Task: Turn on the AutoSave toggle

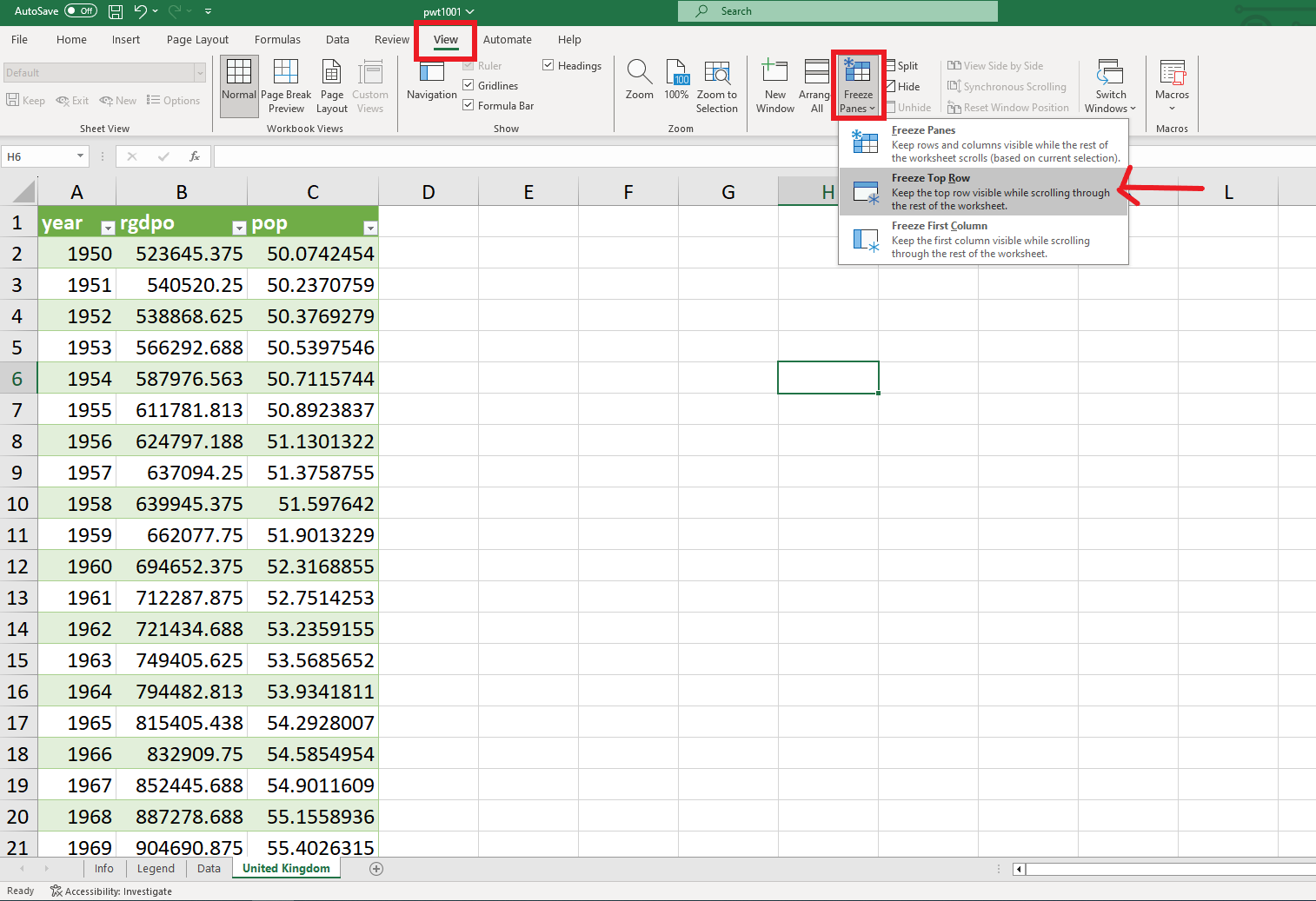Action: coord(81,11)
